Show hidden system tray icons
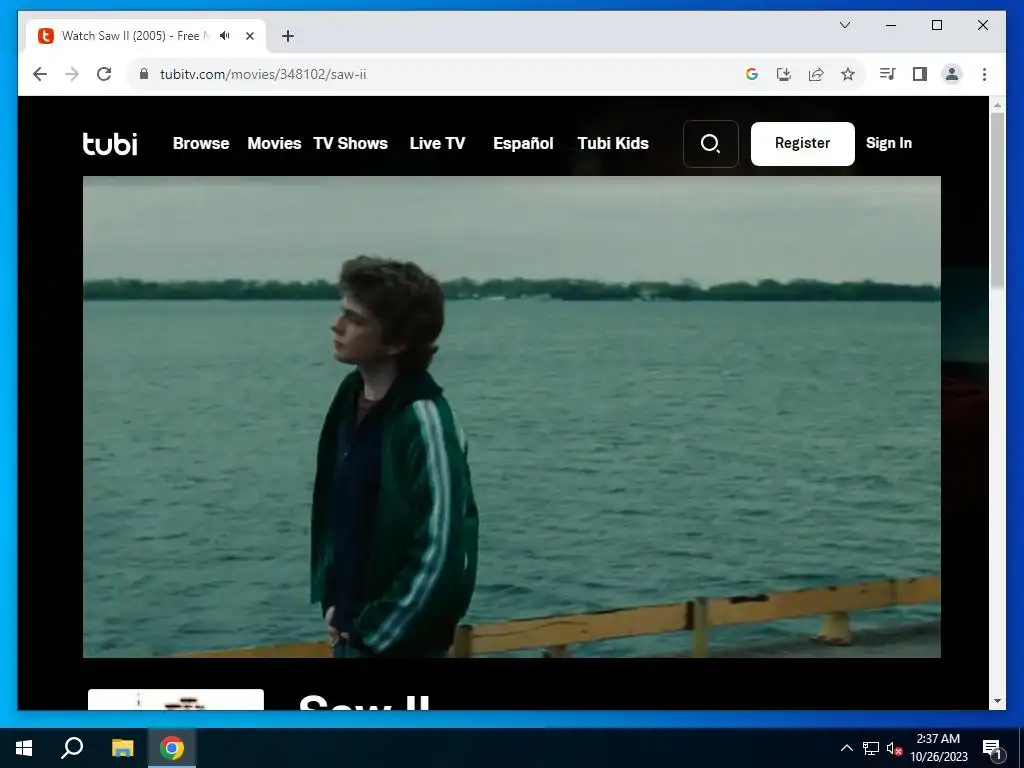Image resolution: width=1024 pixels, height=768 pixels. pos(846,748)
